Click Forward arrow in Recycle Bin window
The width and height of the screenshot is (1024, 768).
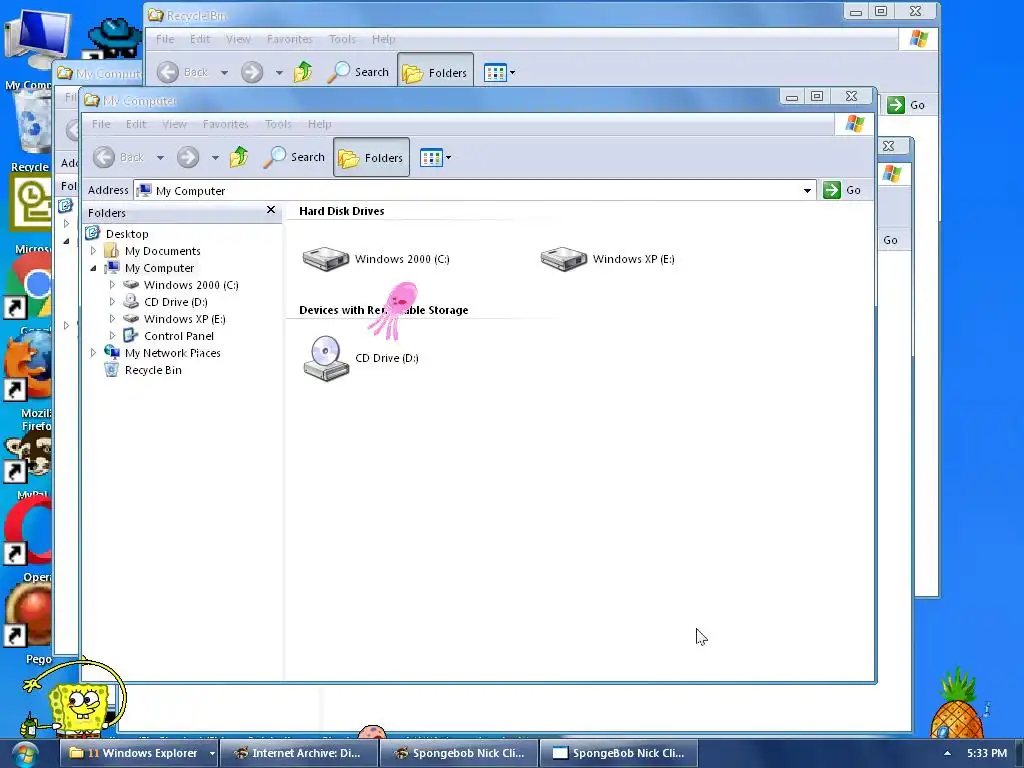pos(251,72)
